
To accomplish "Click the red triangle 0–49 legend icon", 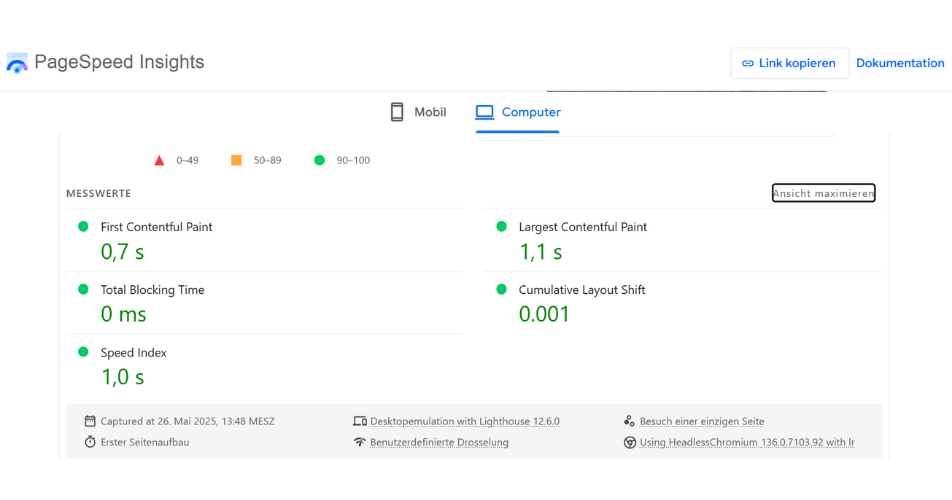I will pyautogui.click(x=159, y=160).
